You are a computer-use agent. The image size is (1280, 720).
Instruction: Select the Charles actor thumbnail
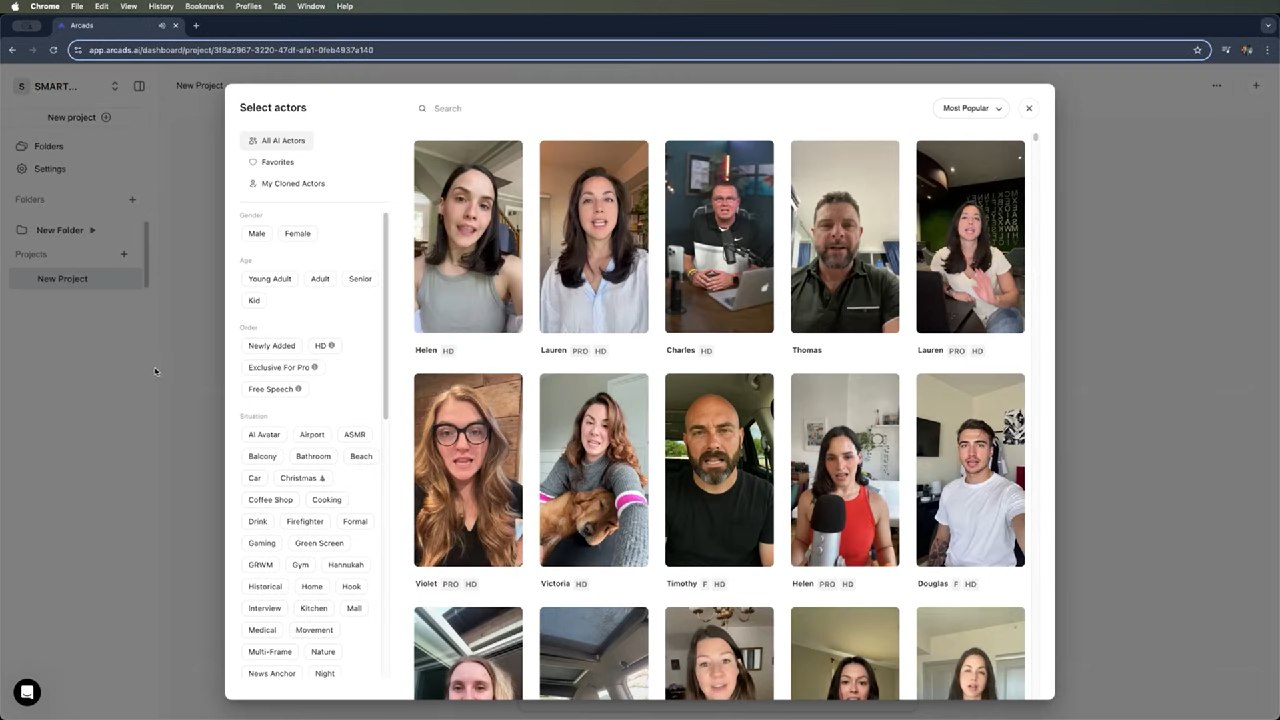(x=719, y=237)
